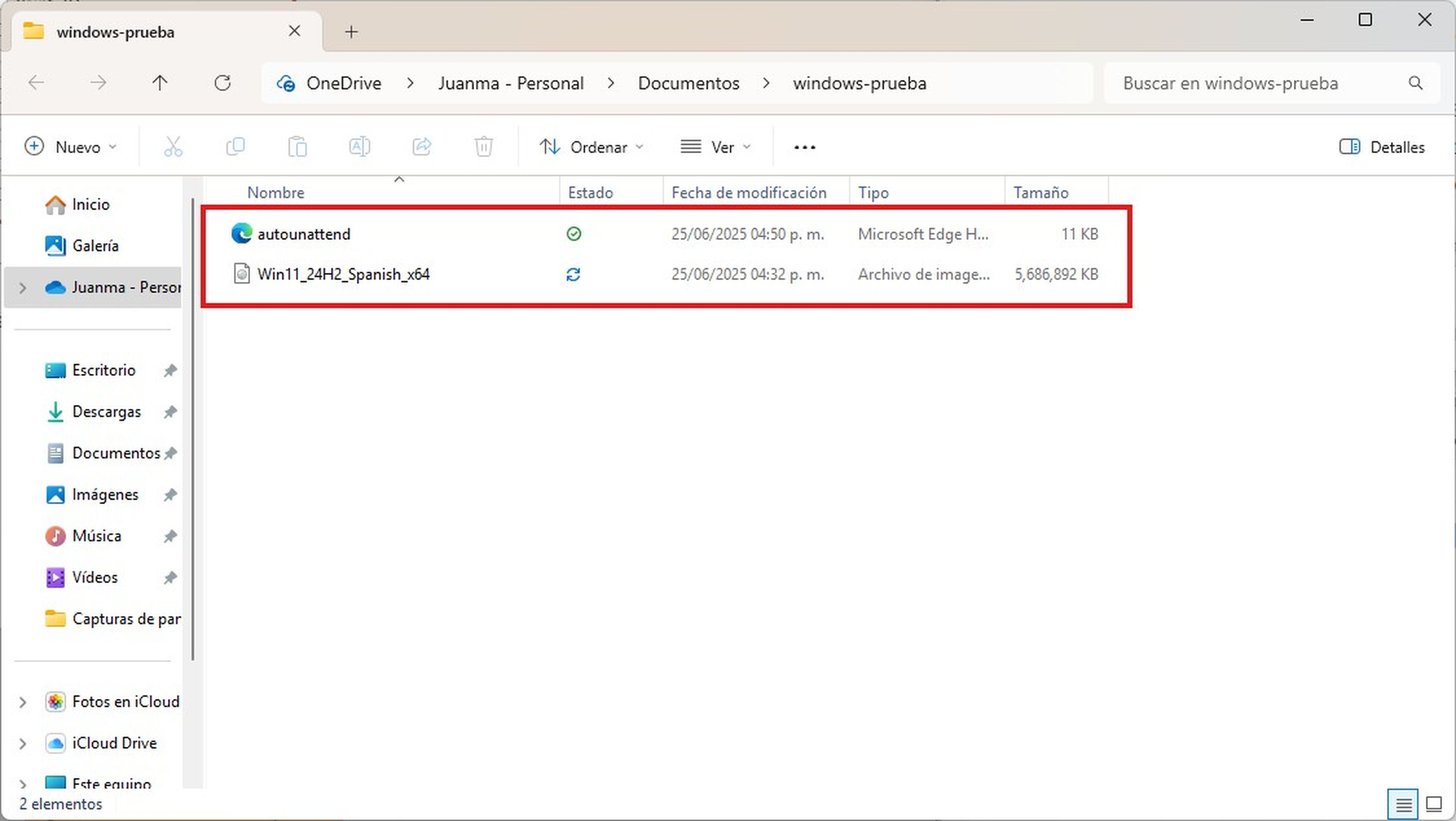The image size is (1456, 821).
Task: Open the three-dots more options menu
Action: (x=804, y=148)
